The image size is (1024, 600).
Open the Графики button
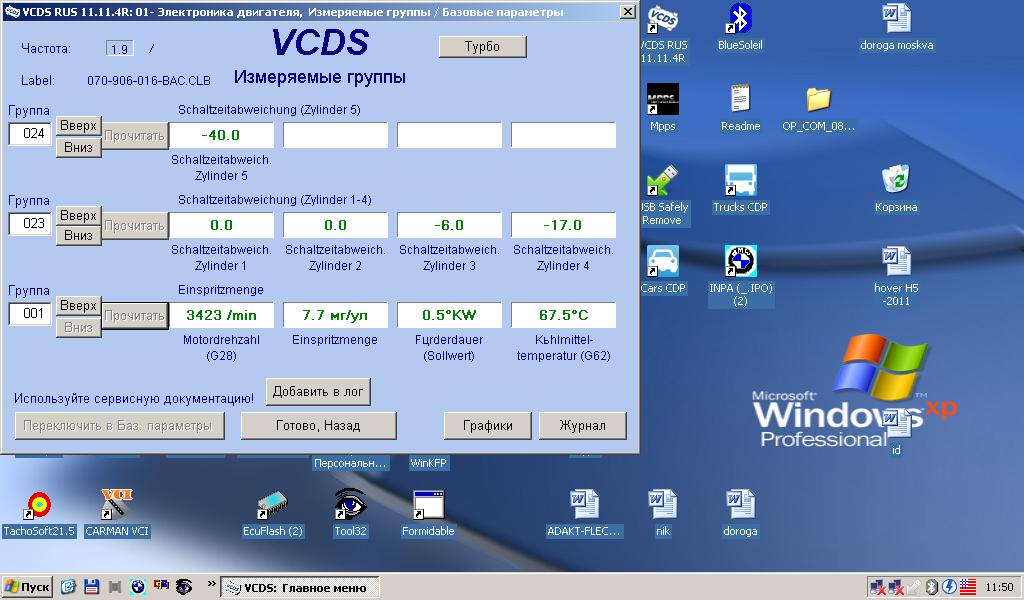tap(488, 426)
